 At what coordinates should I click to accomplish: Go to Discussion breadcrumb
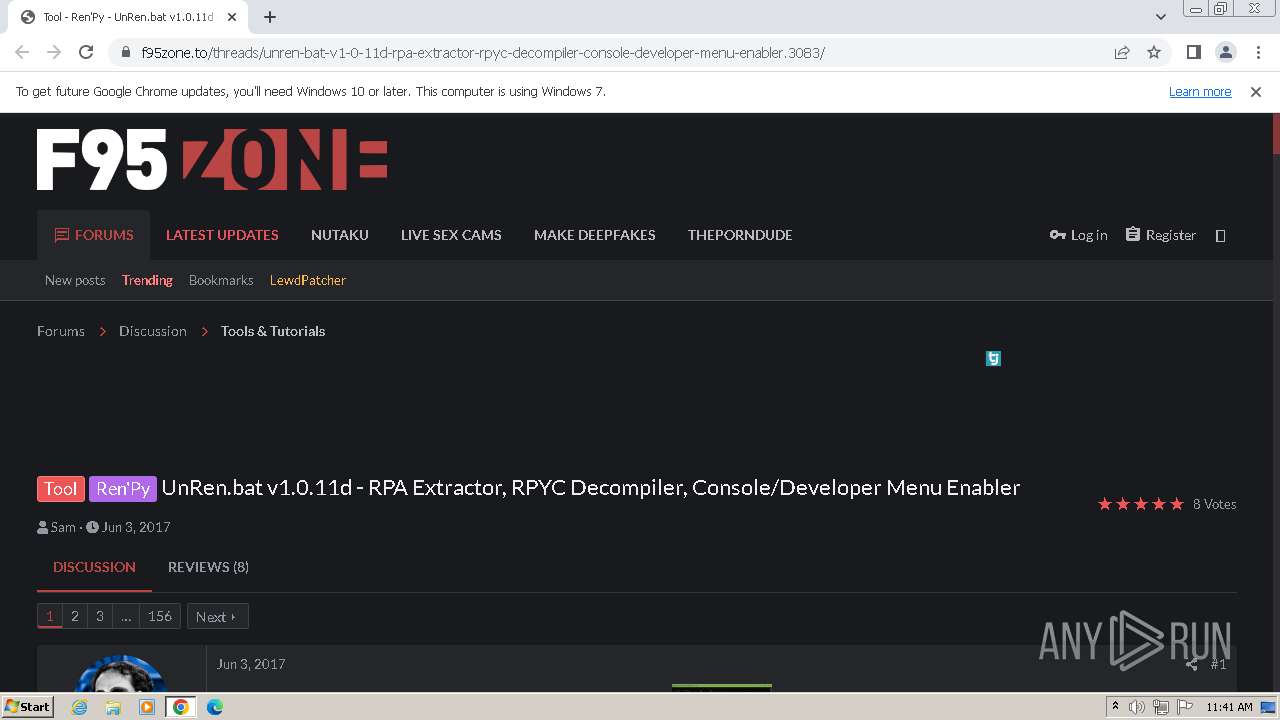(153, 331)
